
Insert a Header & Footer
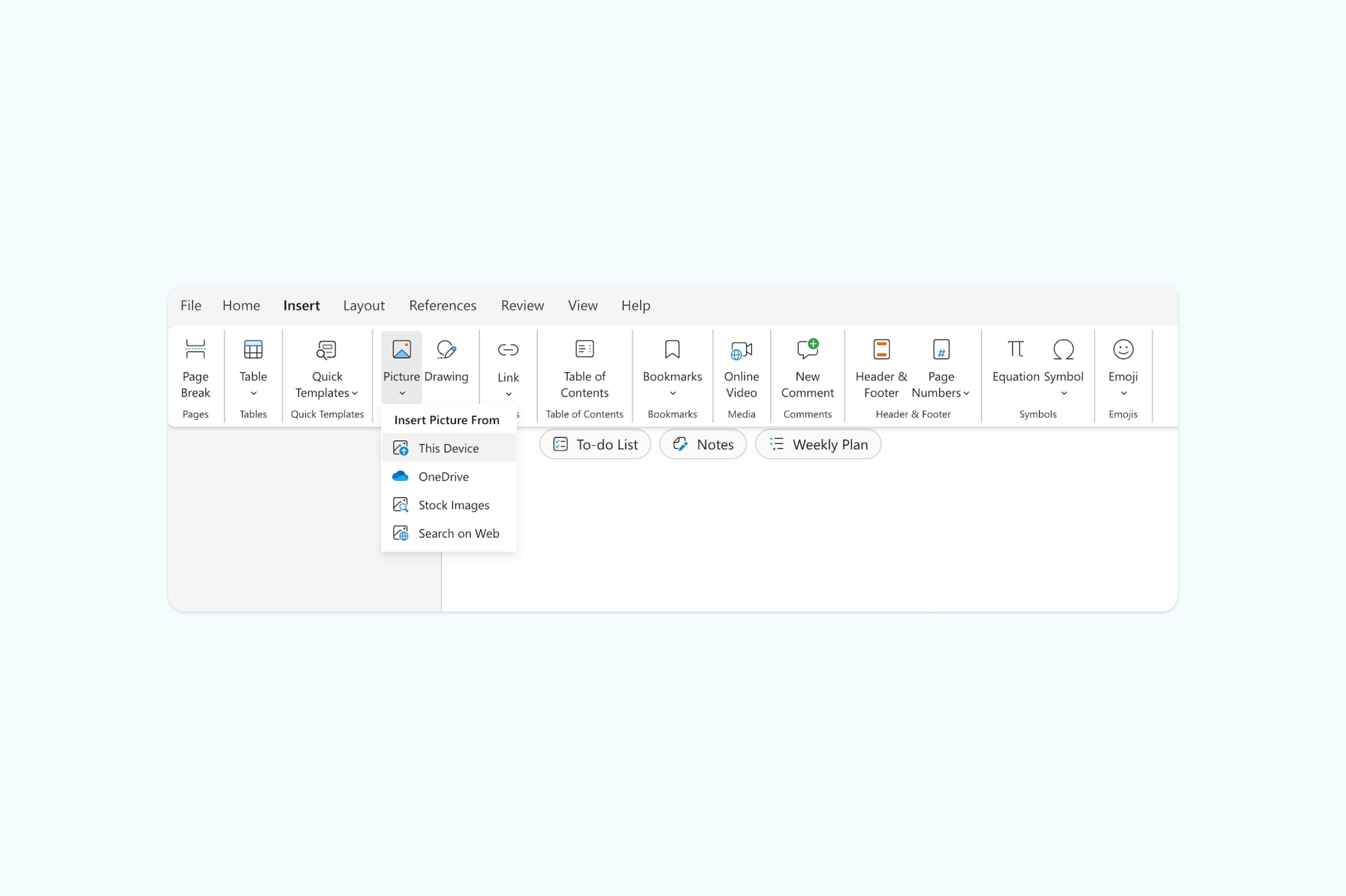tap(881, 368)
